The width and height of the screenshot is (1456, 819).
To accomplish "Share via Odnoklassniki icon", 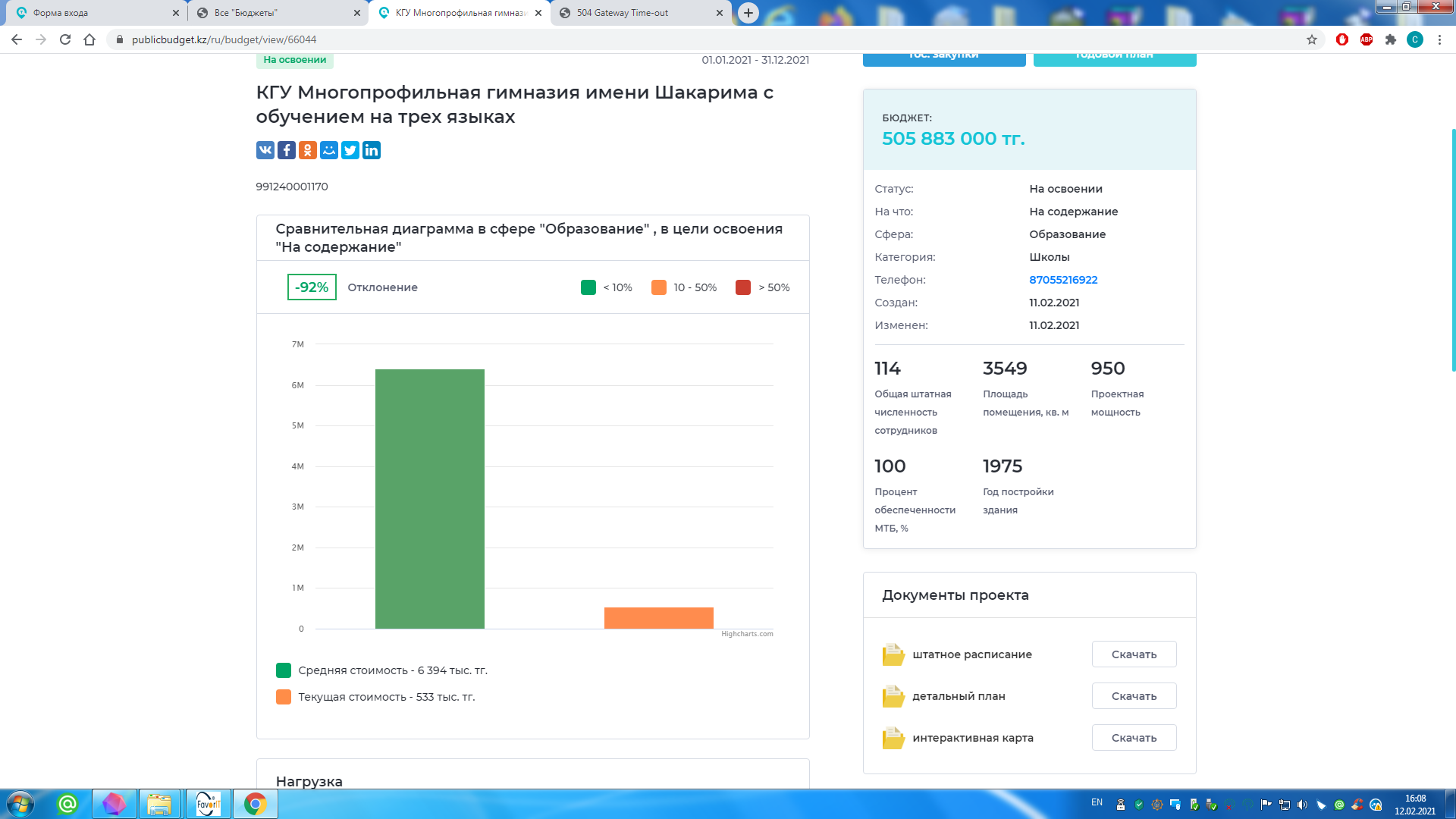I will (307, 150).
